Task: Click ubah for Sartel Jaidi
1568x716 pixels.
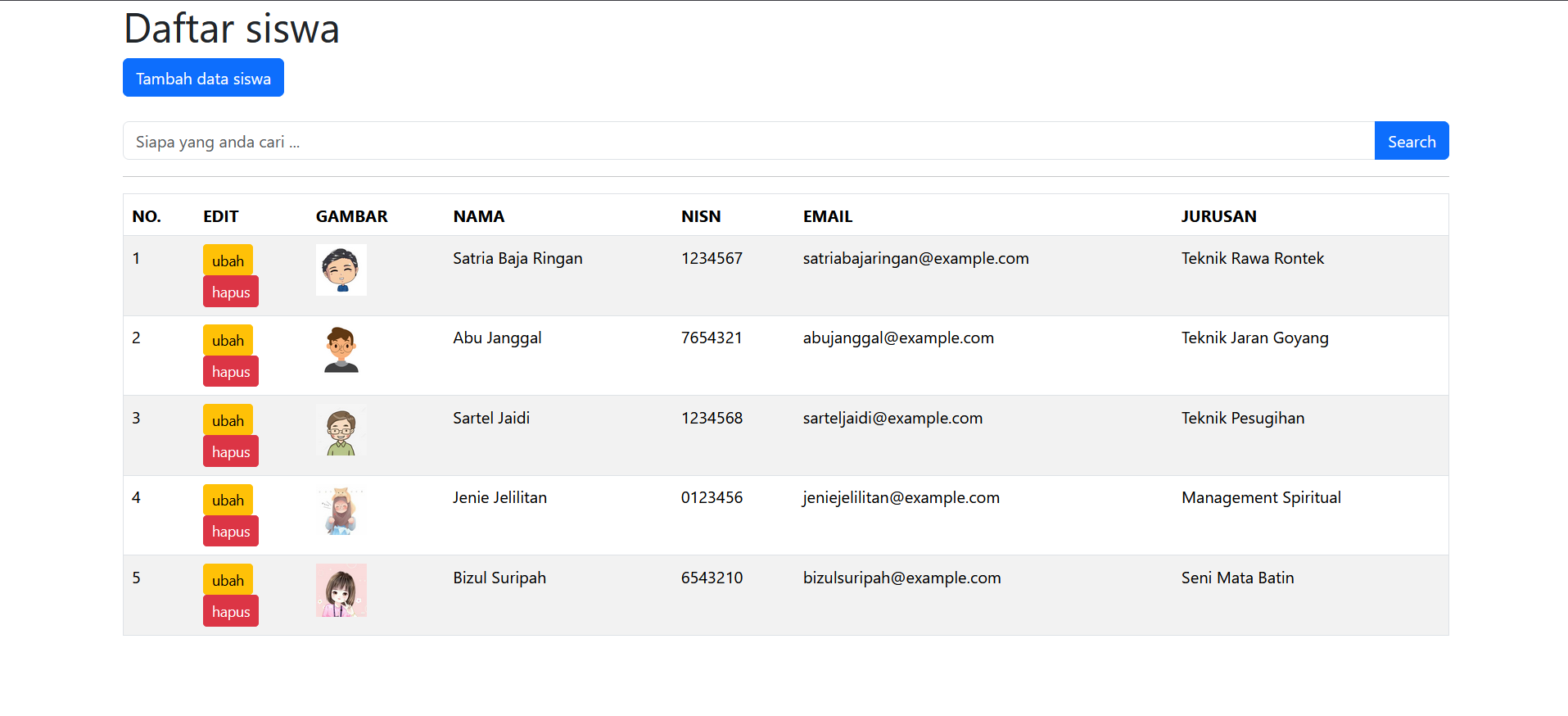Action: (228, 420)
